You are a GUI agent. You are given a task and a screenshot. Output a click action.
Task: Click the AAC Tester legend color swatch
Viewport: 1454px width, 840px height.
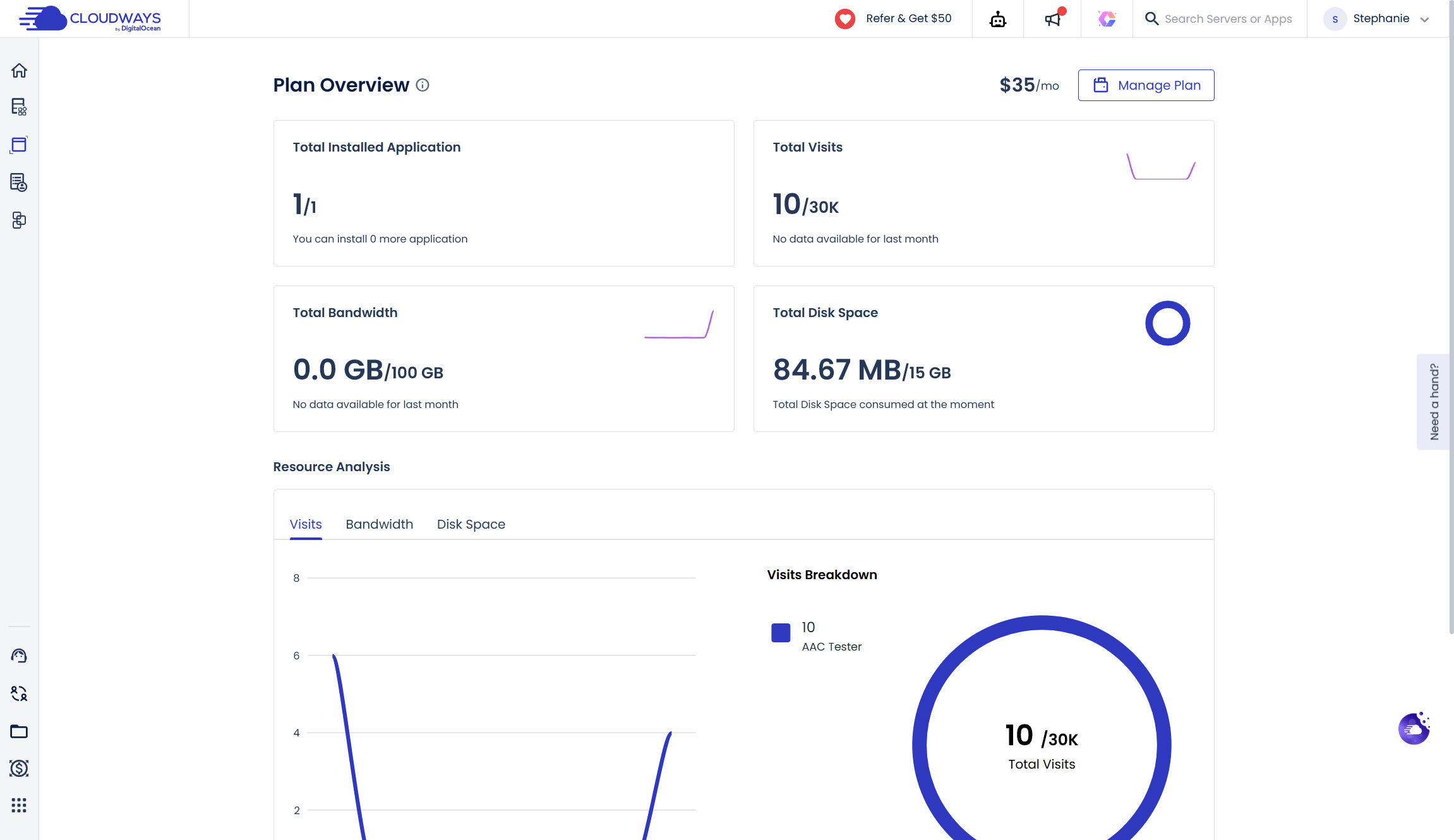pyautogui.click(x=781, y=632)
